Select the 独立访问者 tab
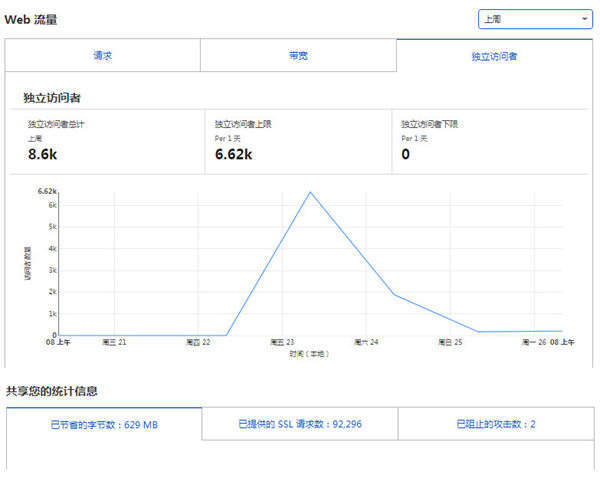The height and width of the screenshot is (478, 600). pyautogui.click(x=494, y=57)
